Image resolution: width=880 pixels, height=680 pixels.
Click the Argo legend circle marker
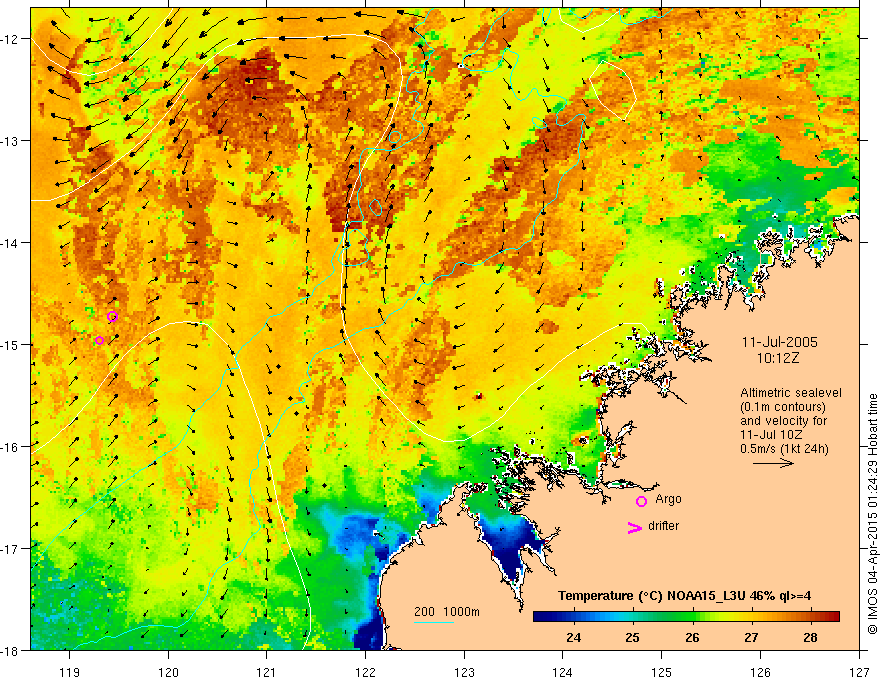pyautogui.click(x=641, y=501)
